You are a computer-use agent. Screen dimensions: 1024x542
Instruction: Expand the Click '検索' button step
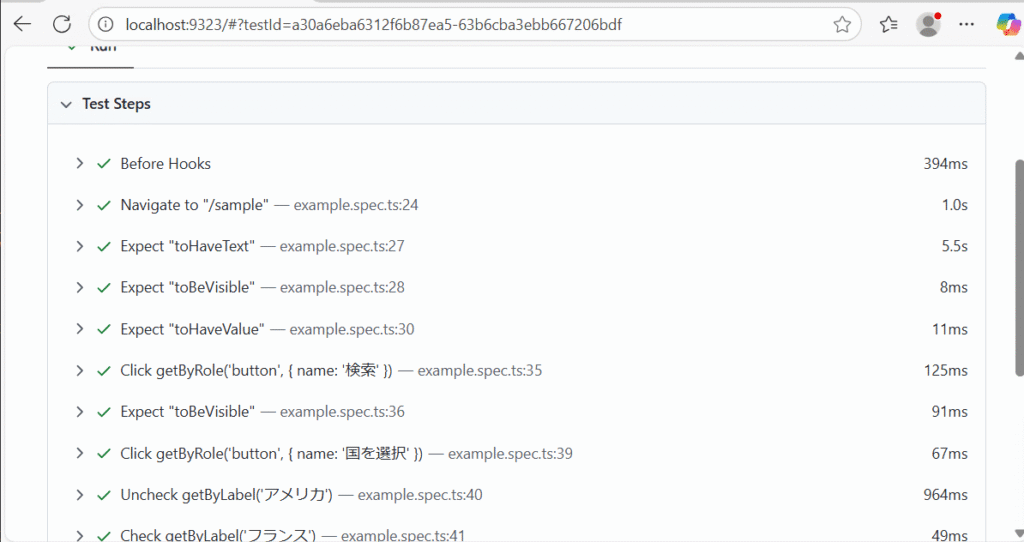pos(80,371)
